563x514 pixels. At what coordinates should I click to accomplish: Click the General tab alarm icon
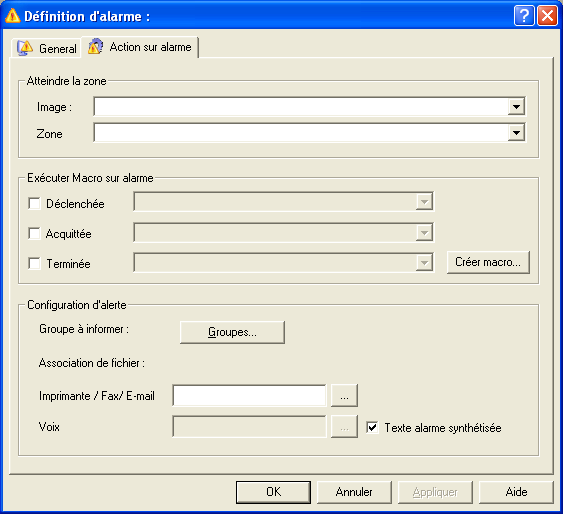pyautogui.click(x=25, y=48)
